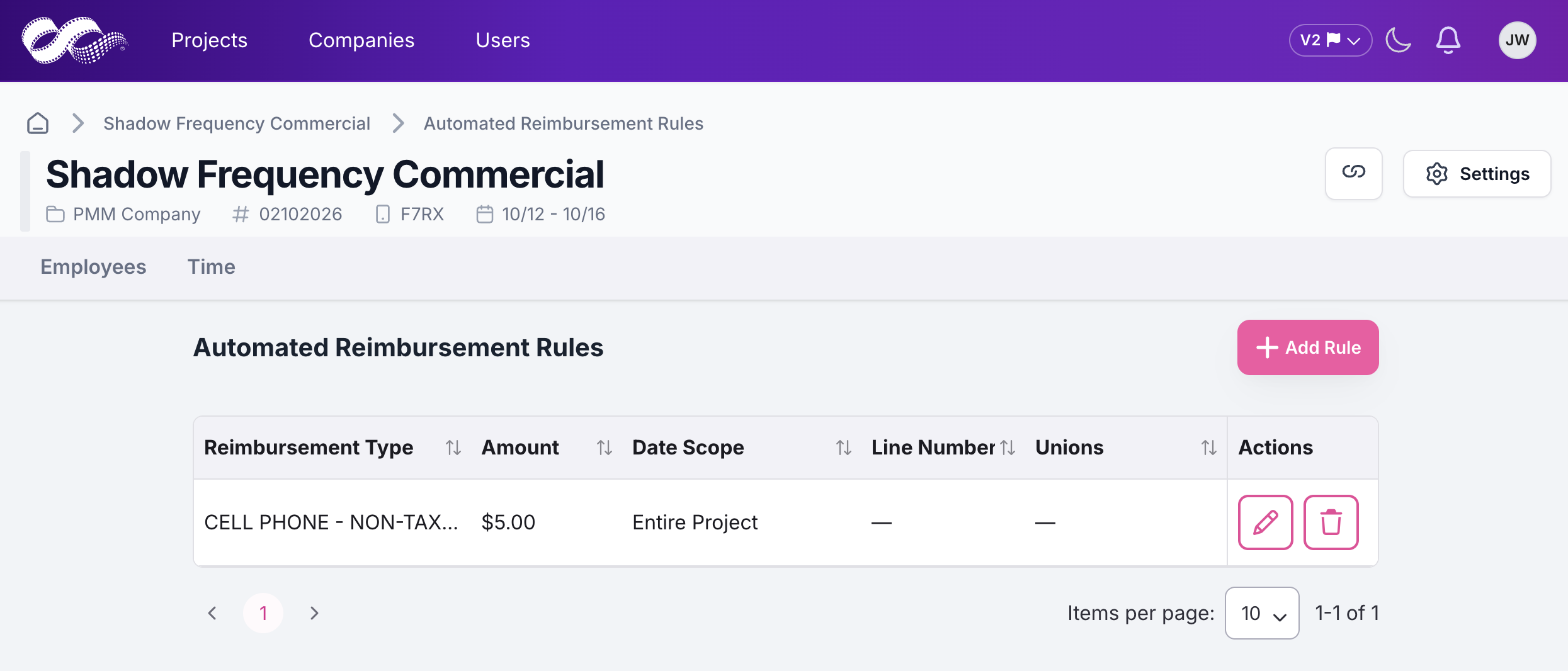Click the CELL PHONE - NON-TAX... cell

pyautogui.click(x=331, y=522)
